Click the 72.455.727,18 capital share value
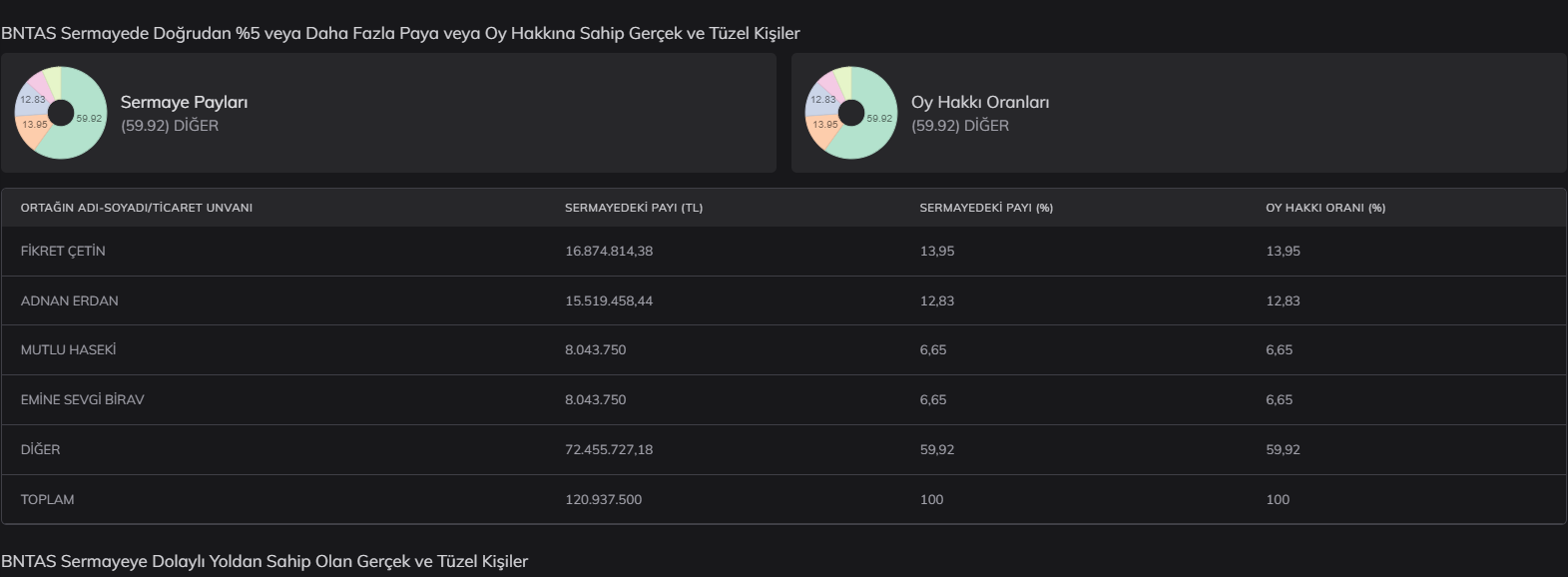Screen dimensions: 1568x577 coord(609,449)
